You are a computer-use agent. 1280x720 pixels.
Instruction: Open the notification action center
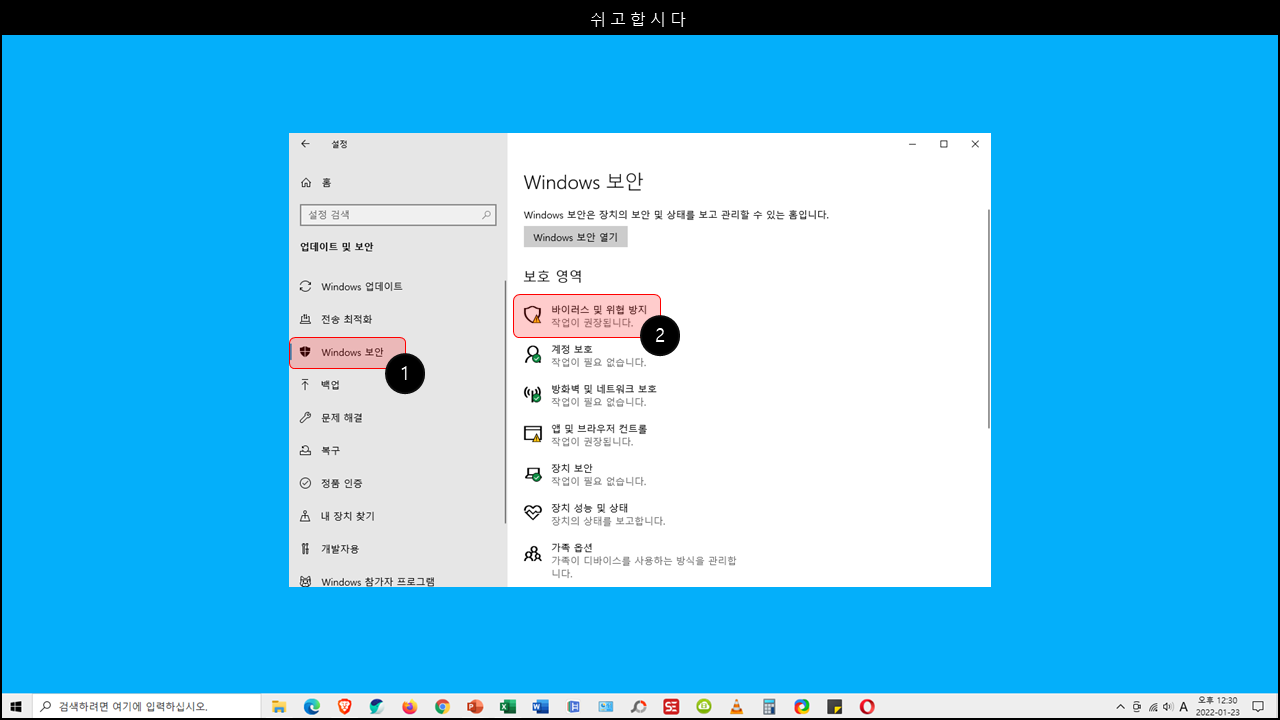1258,706
